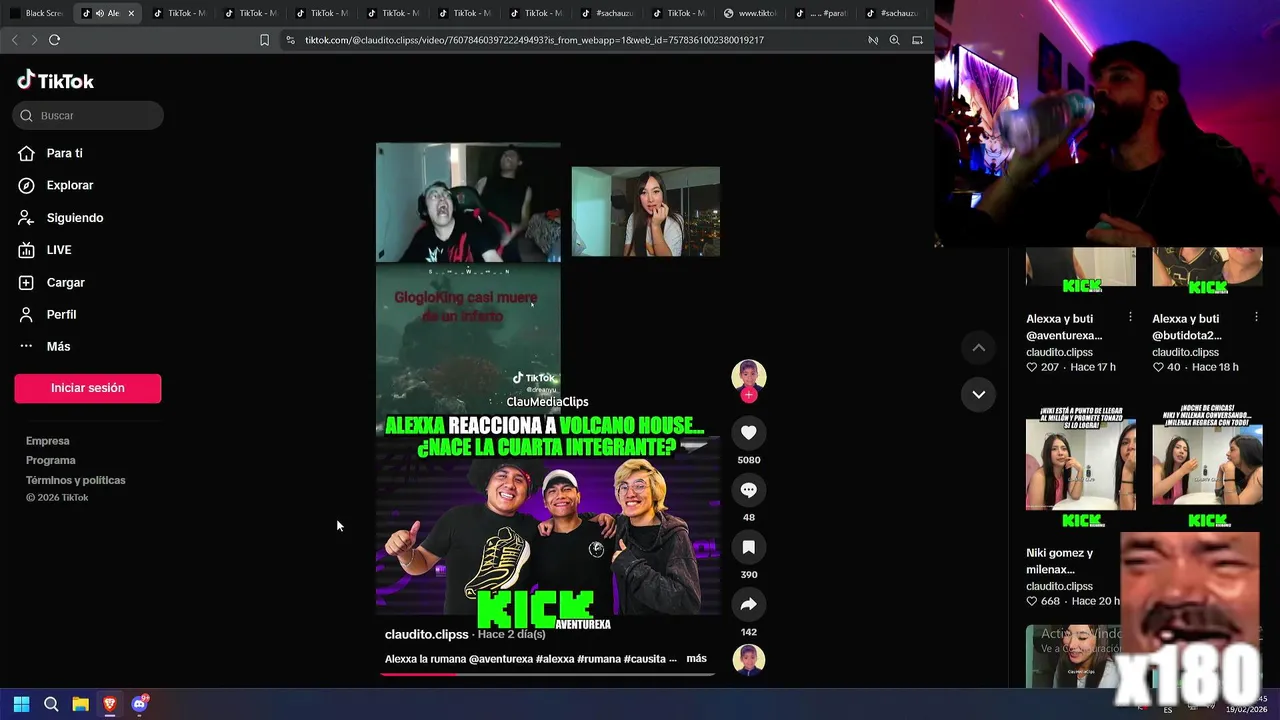Open the sound avatar below the share count

748,661
